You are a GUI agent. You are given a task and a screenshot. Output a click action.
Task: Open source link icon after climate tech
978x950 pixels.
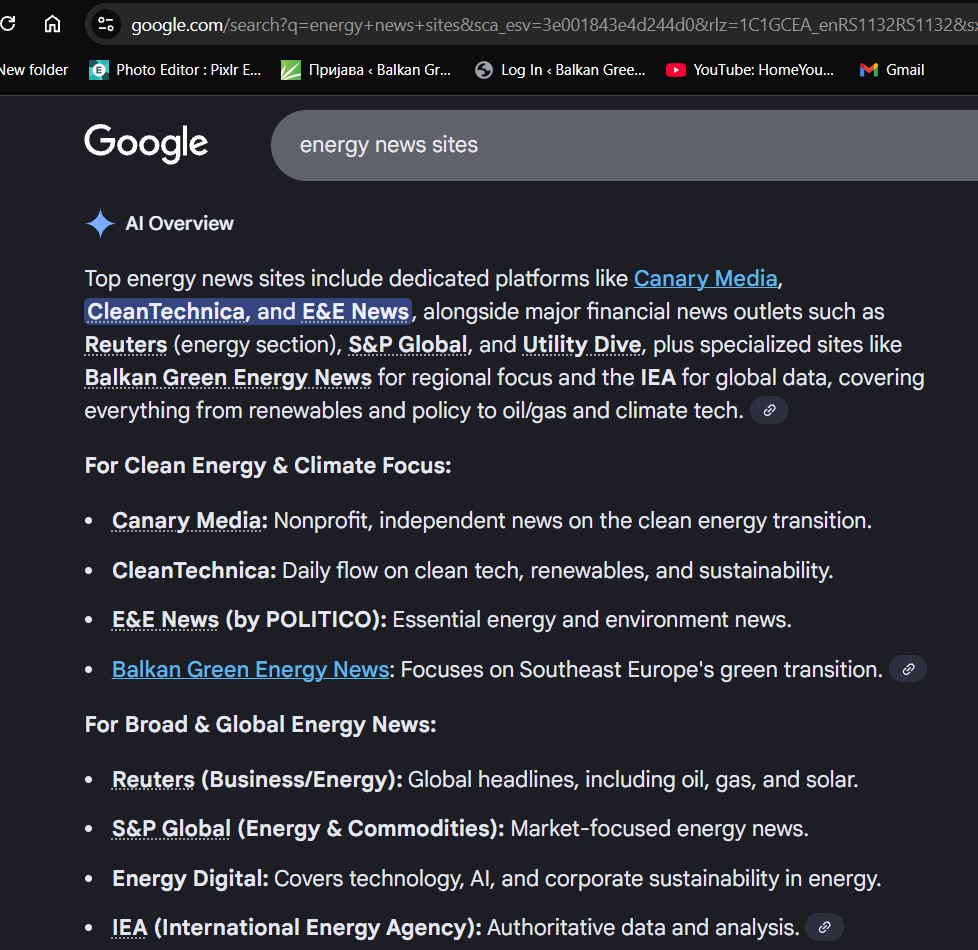(769, 410)
